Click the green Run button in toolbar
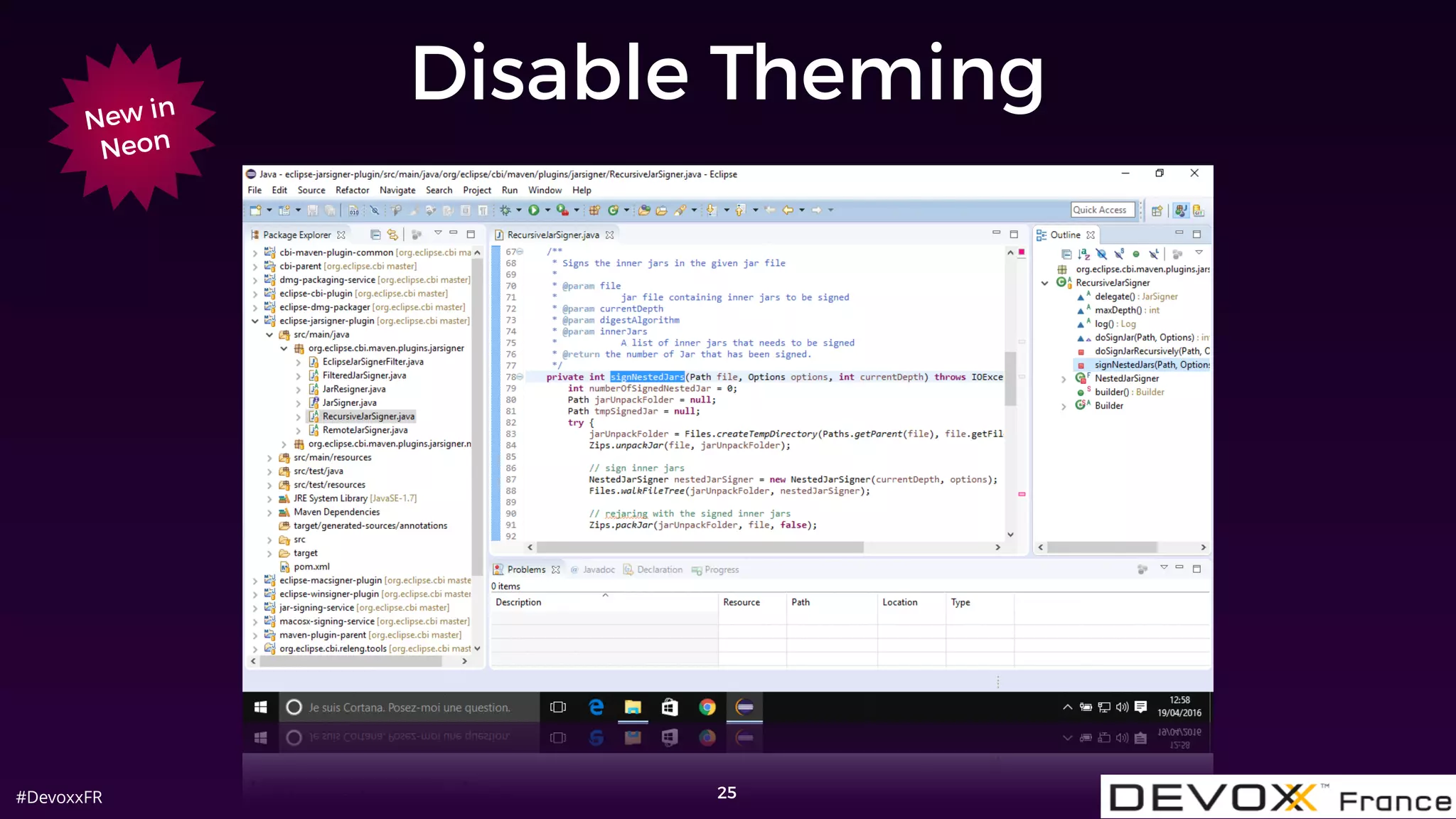 pos(533,210)
